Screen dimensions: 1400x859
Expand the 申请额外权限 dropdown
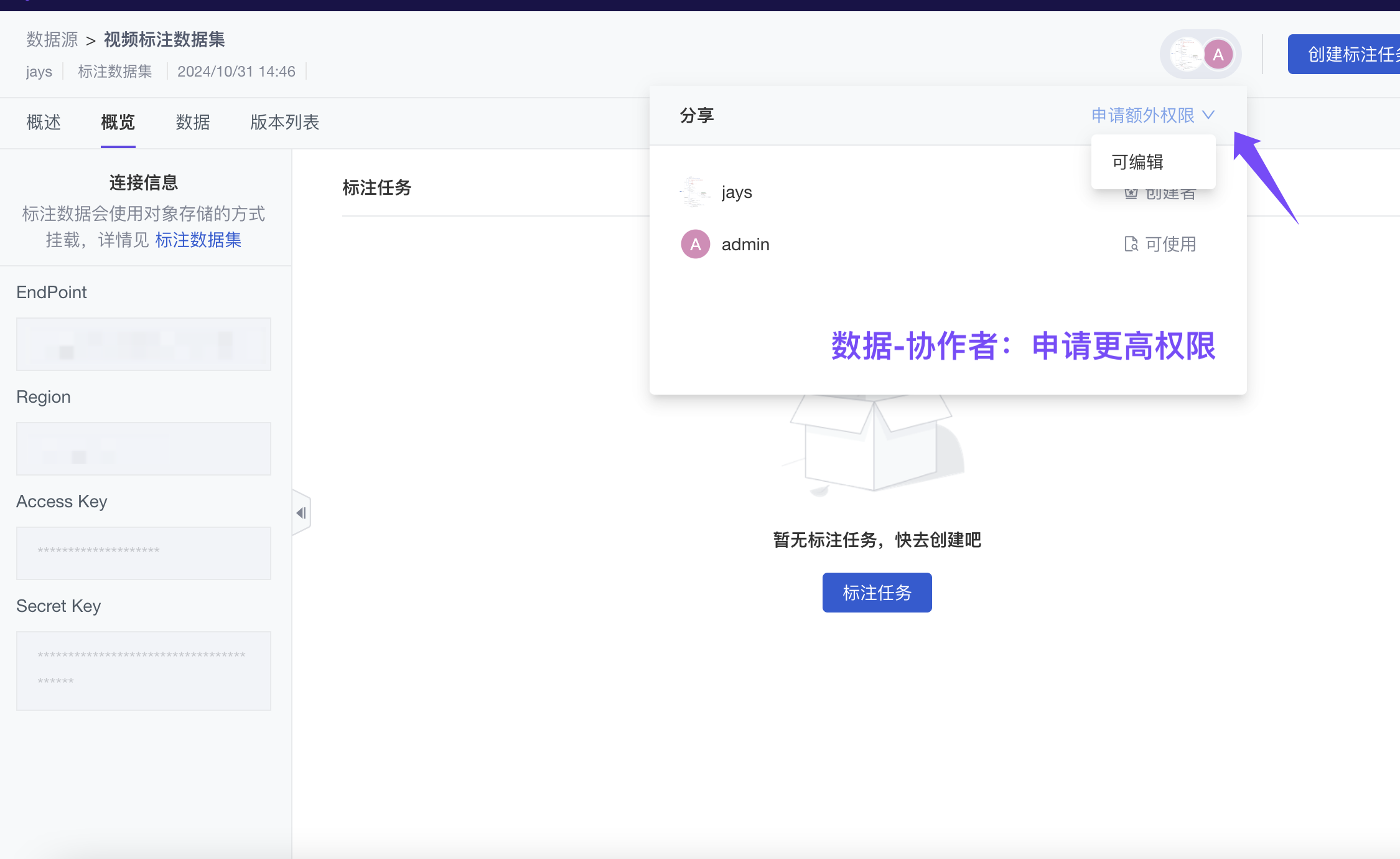1142,115
